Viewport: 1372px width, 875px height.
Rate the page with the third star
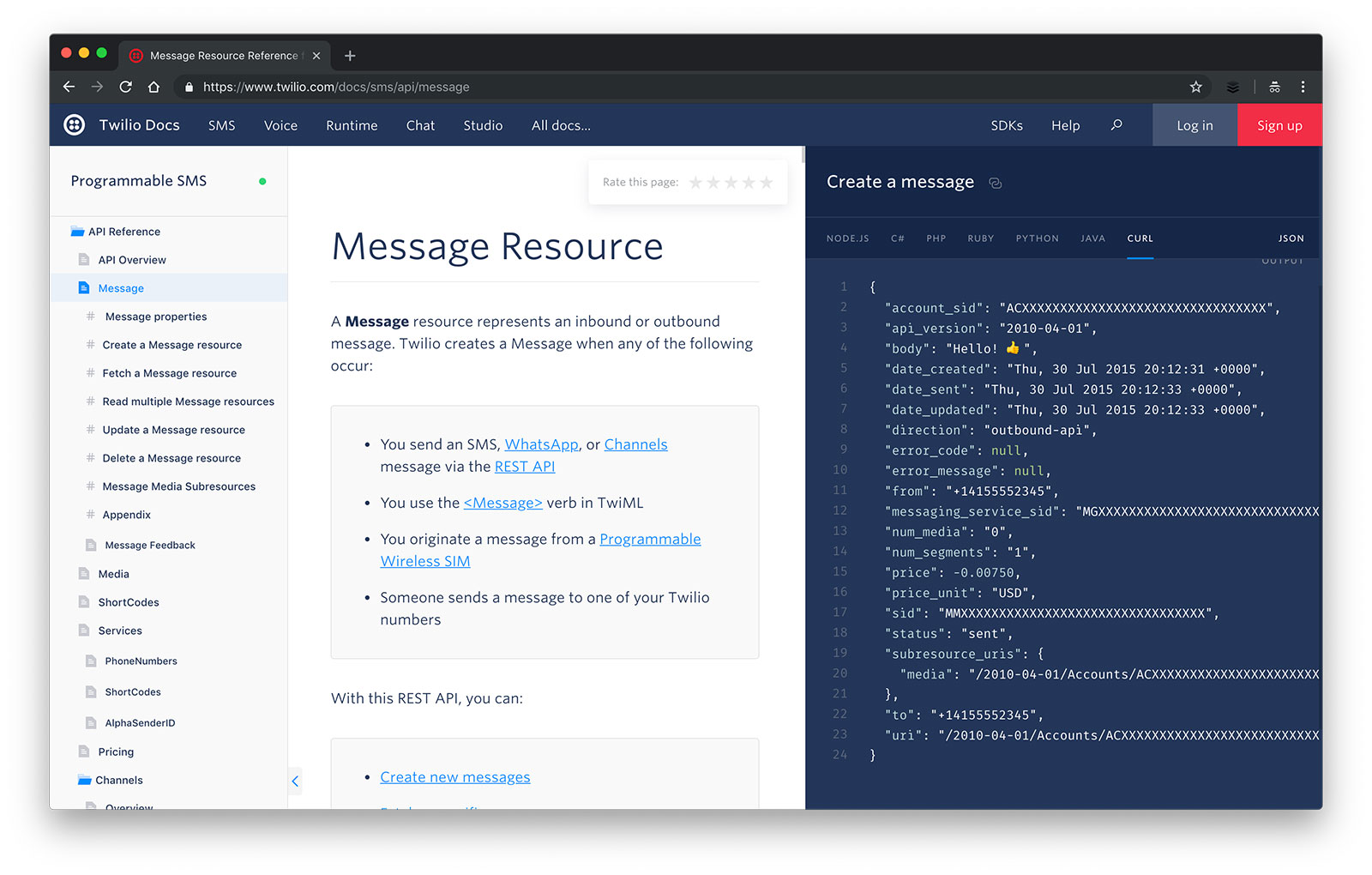click(x=731, y=183)
